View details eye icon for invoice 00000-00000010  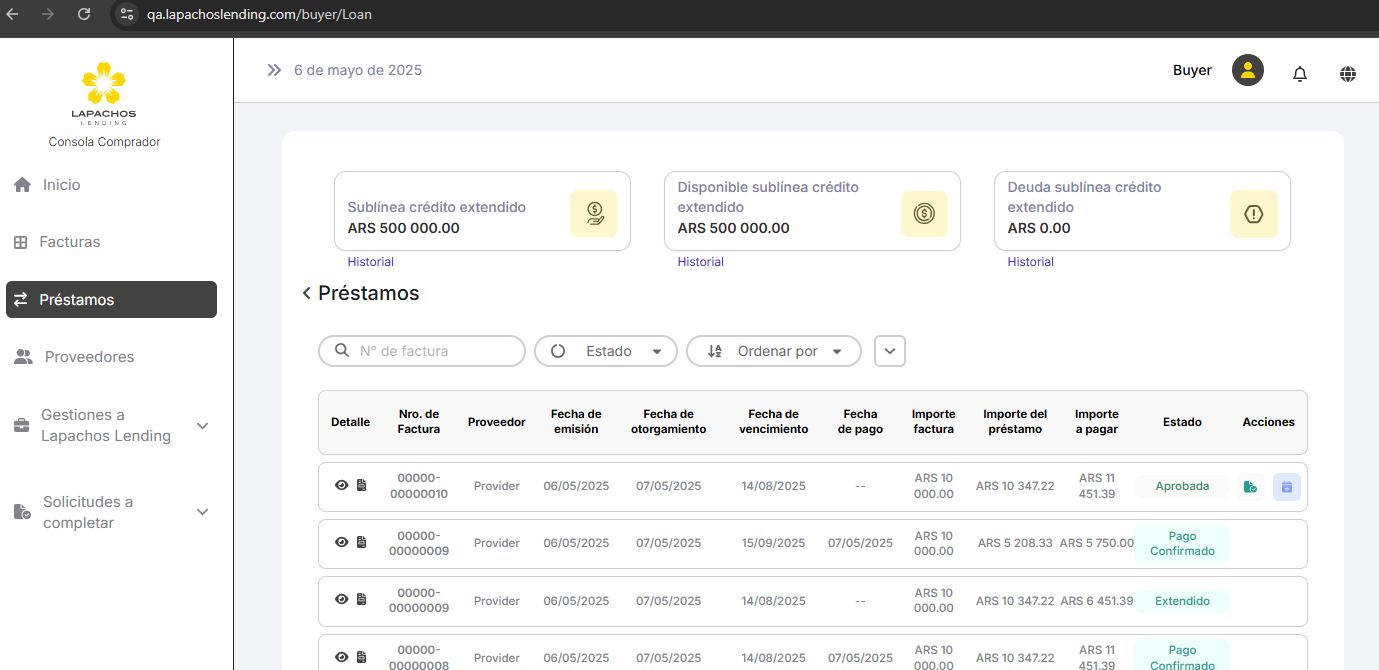341,485
